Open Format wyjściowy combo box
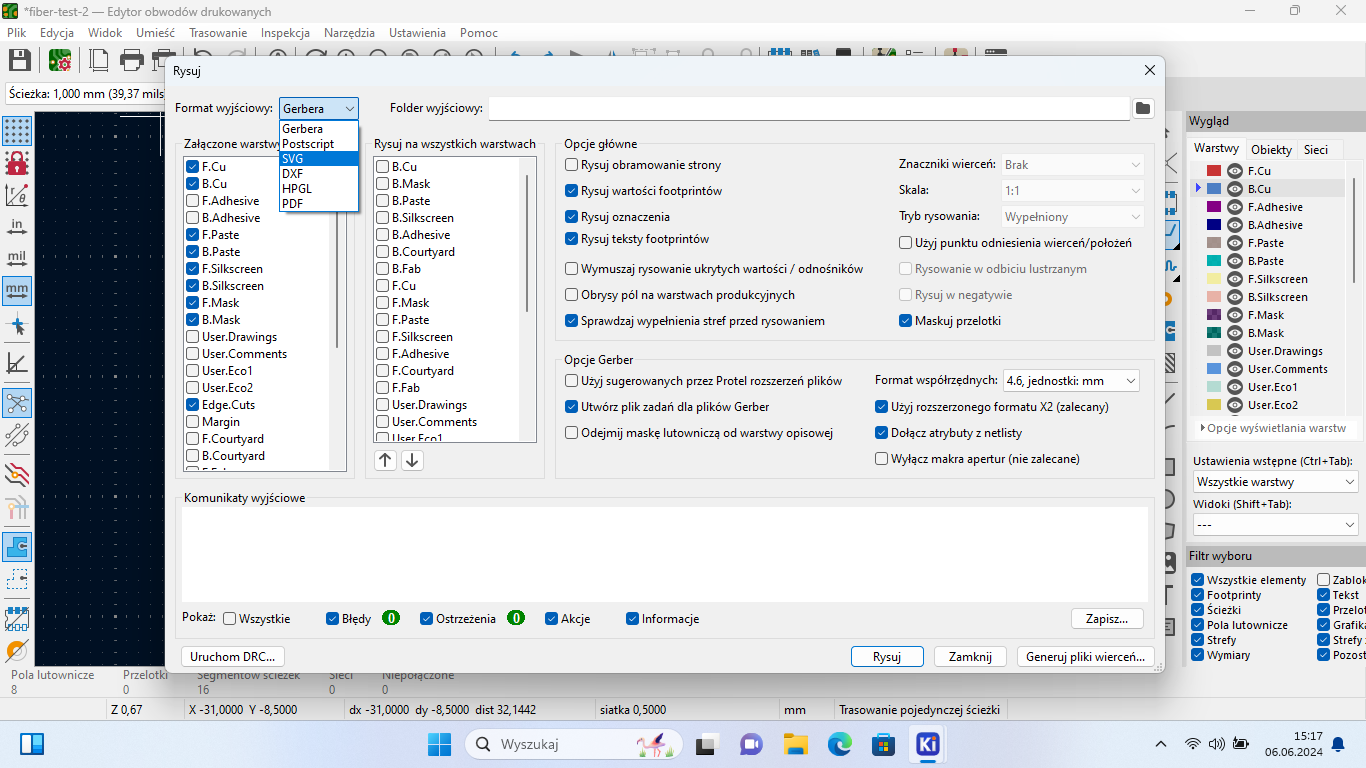This screenshot has width=1366, height=768. coord(319,108)
